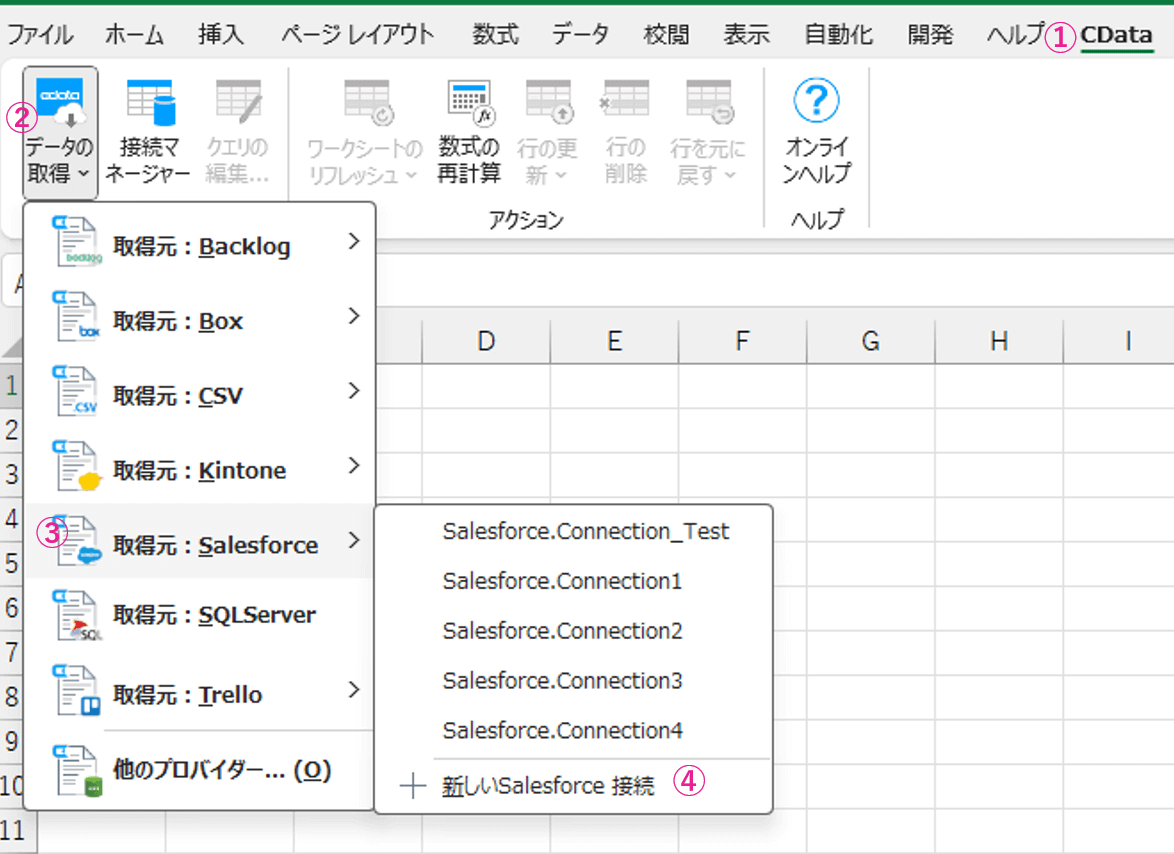Viewport: 1174px width, 854px height.
Task: Select the Box source icon
Action: 77,321
